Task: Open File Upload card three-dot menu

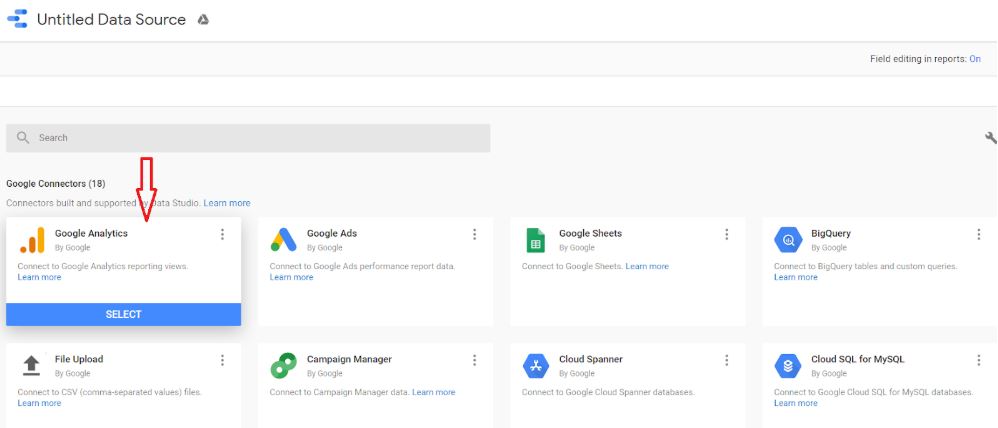Action: pyautogui.click(x=222, y=360)
